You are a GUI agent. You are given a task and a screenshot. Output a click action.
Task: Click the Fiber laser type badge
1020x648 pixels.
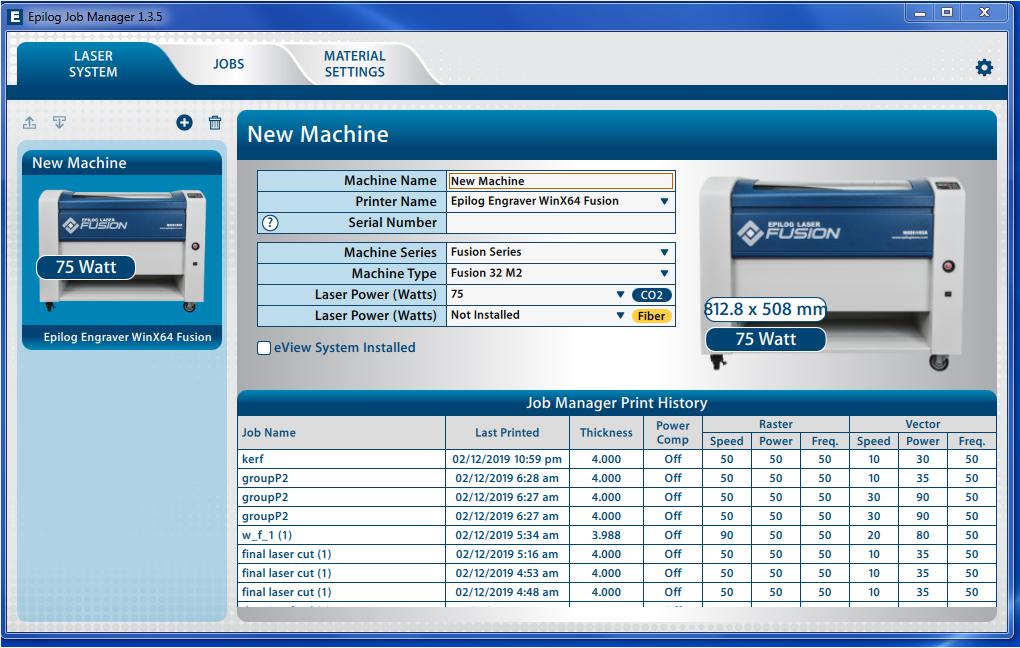[x=652, y=316]
